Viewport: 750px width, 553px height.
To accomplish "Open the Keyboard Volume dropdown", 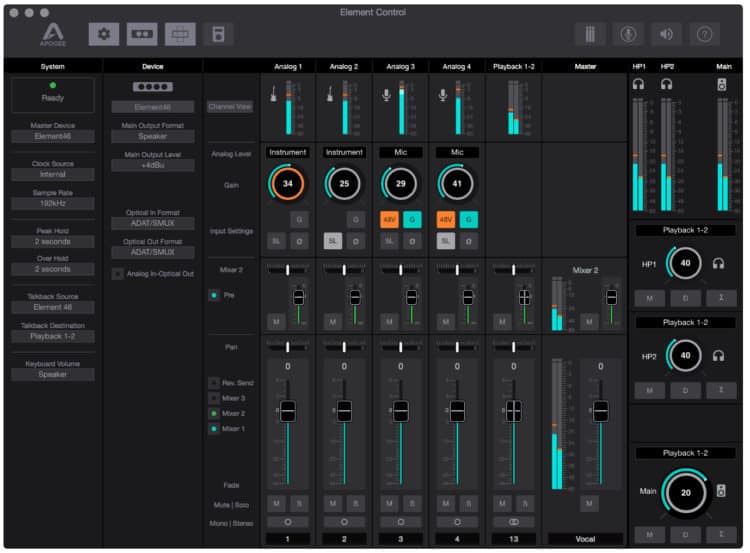I will 53,375.
